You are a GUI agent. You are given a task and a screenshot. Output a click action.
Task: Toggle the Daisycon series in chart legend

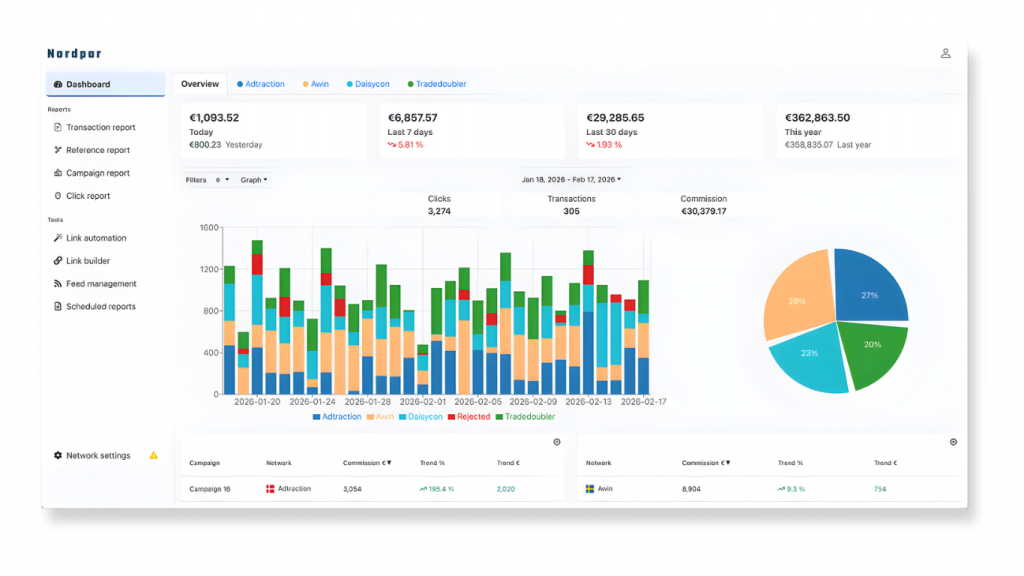click(x=421, y=417)
